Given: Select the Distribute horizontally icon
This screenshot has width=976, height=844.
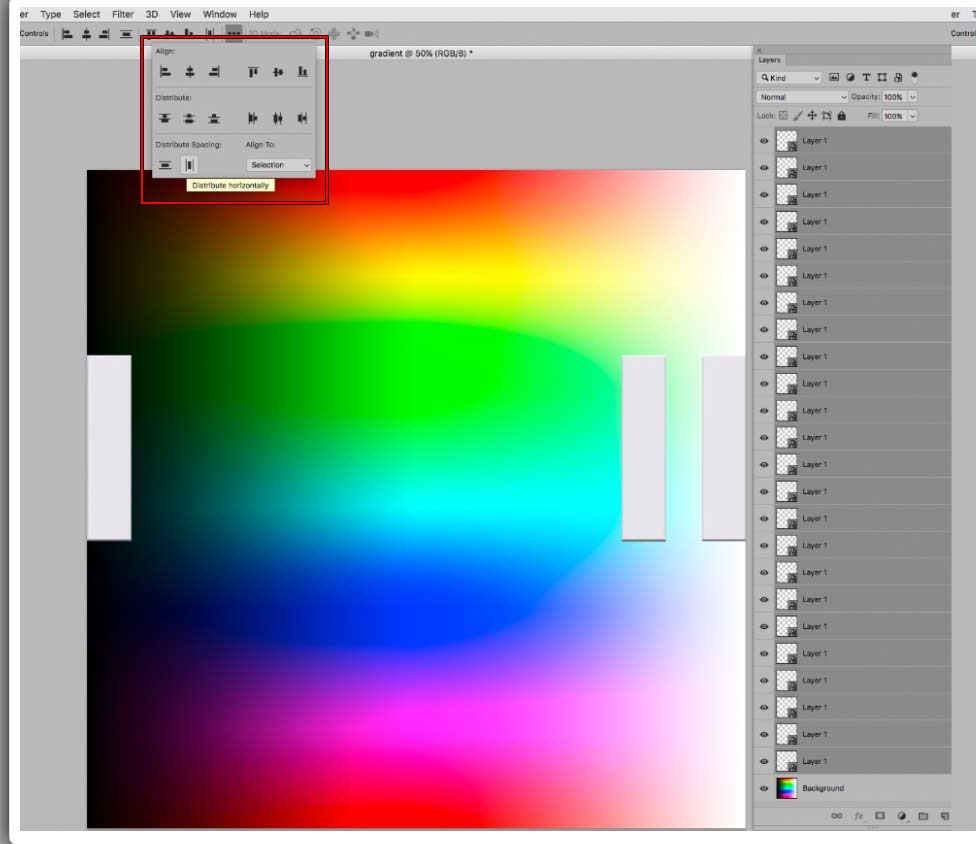Looking at the screenshot, I should click(x=189, y=164).
